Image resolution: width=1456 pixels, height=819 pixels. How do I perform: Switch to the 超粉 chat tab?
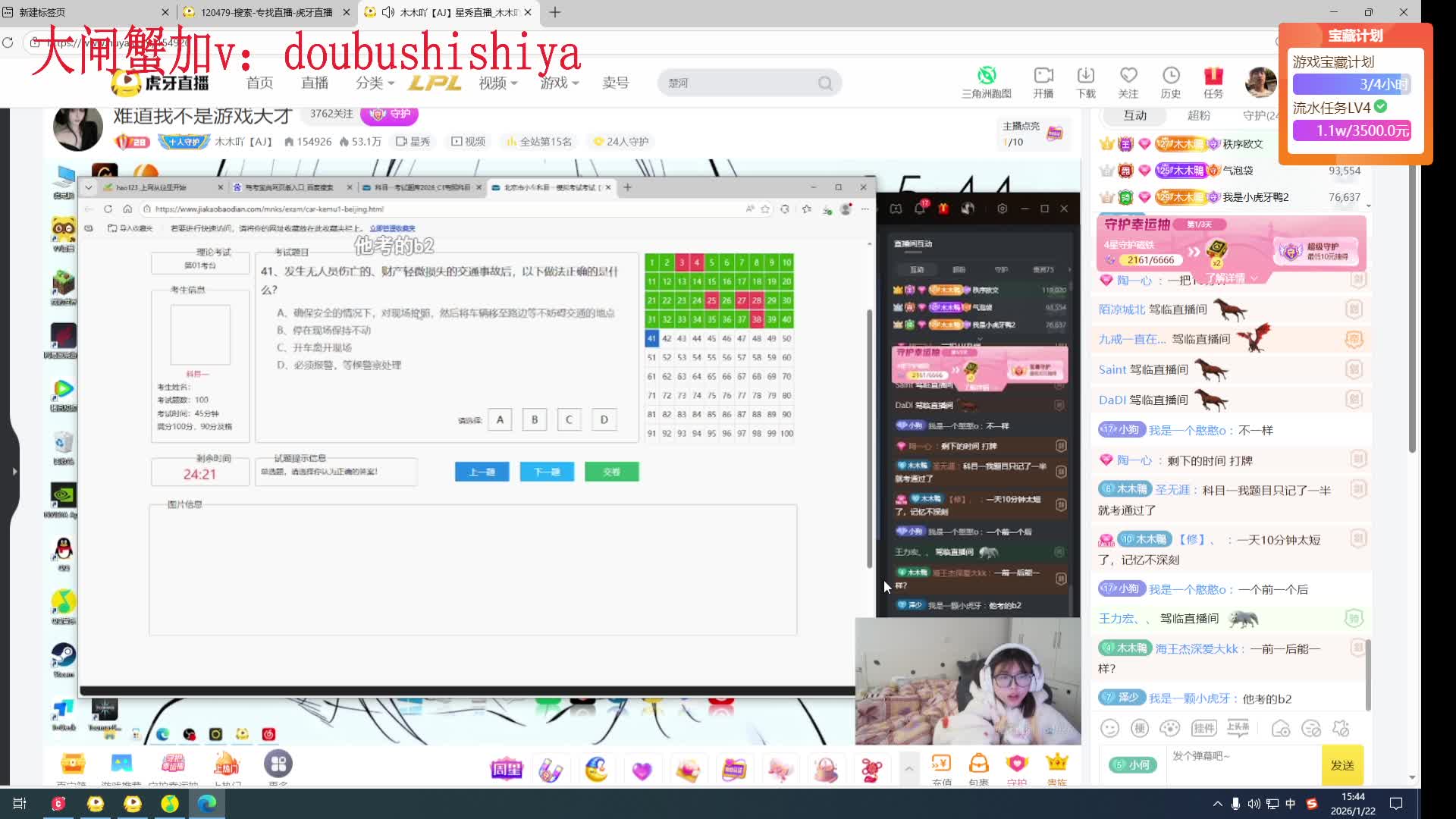[x=1198, y=115]
